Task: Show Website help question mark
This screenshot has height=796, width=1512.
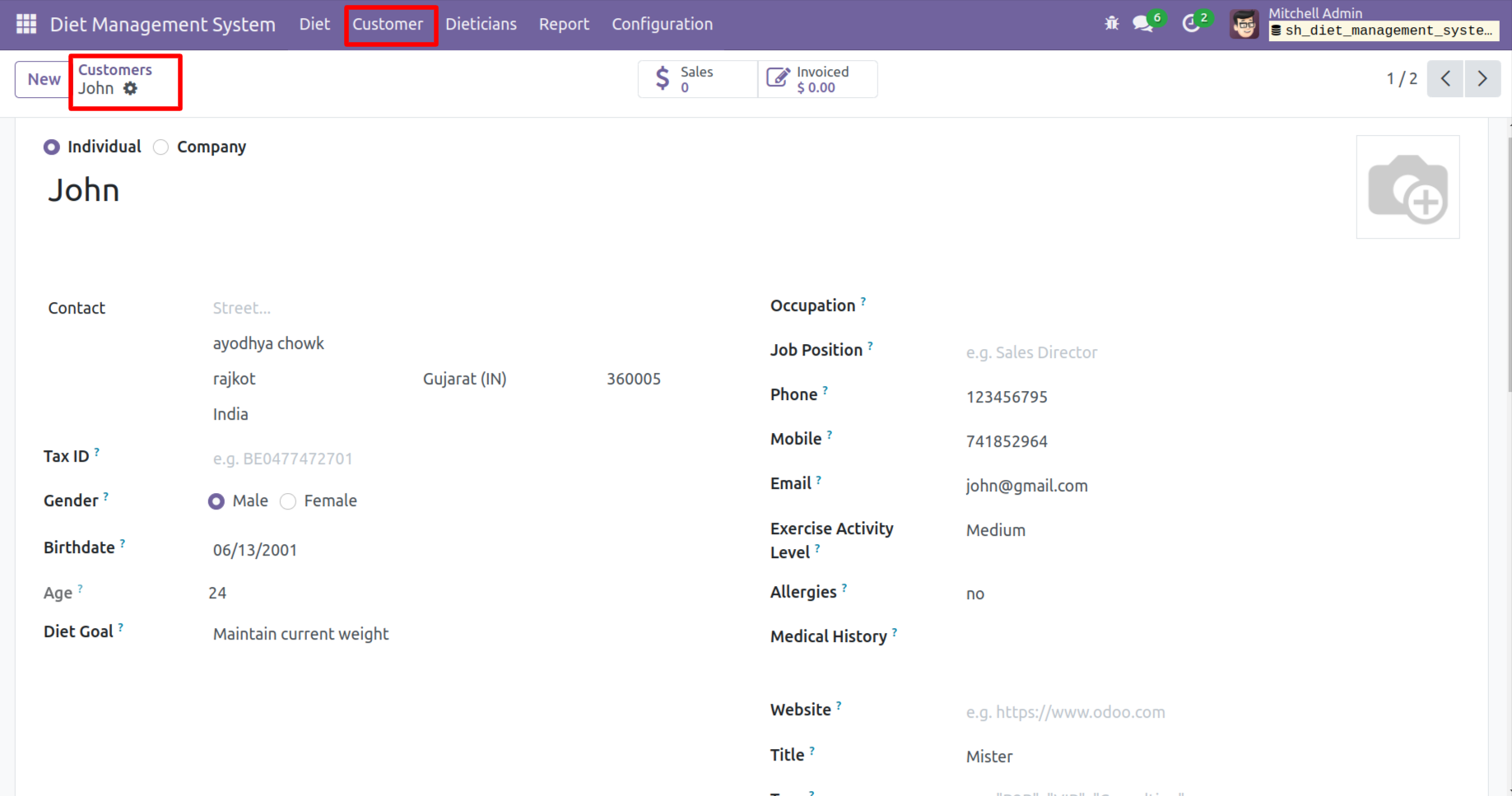Action: click(x=839, y=705)
